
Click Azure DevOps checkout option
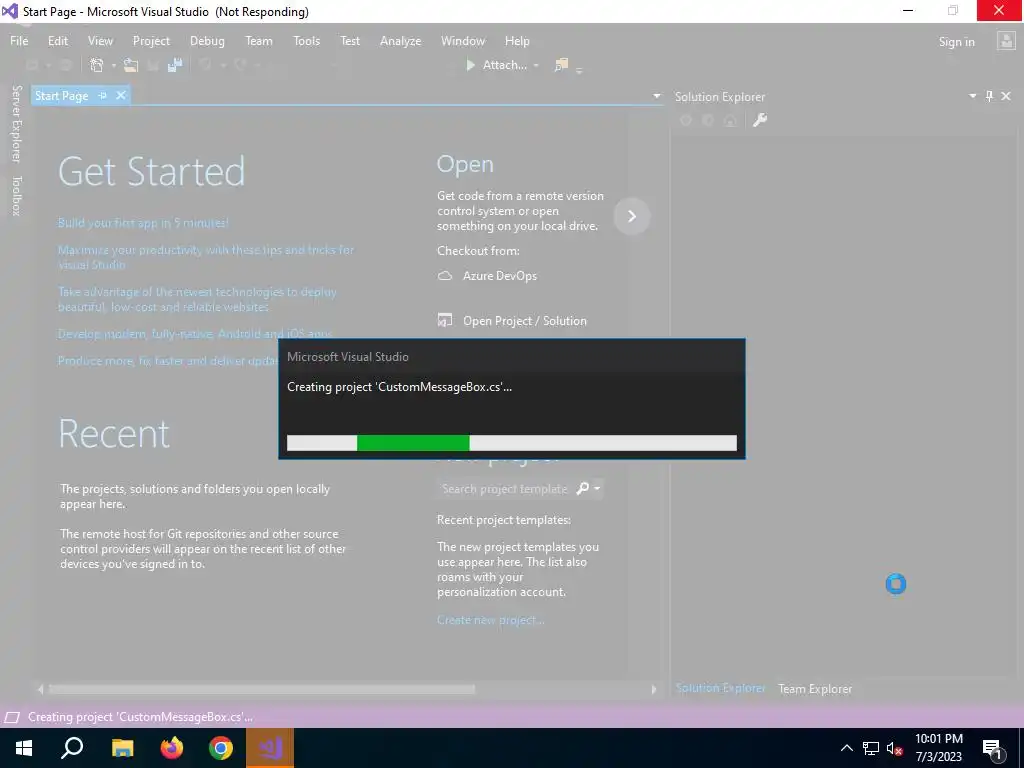point(500,276)
